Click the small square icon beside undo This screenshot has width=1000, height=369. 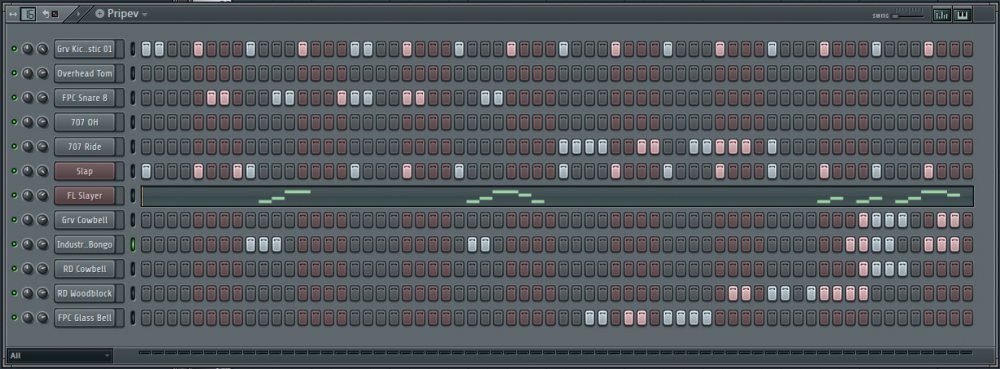pyautogui.click(x=55, y=14)
